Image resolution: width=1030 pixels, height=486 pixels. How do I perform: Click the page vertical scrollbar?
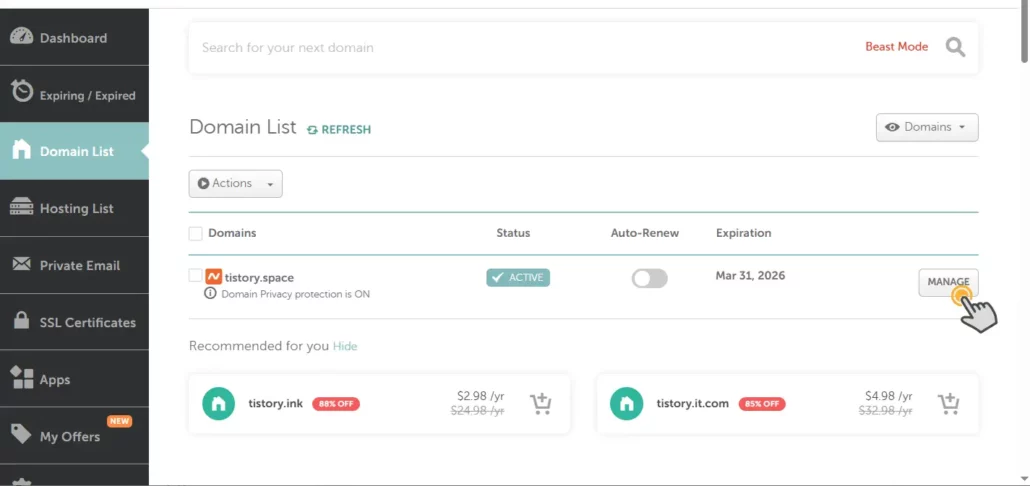point(1025,33)
